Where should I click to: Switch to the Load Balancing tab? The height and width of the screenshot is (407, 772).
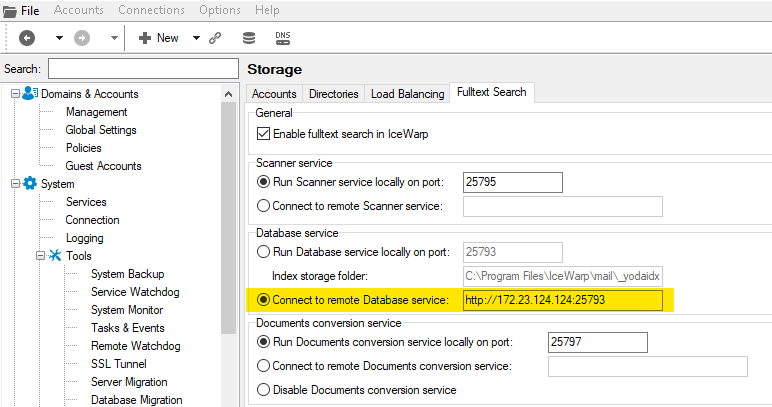point(407,94)
